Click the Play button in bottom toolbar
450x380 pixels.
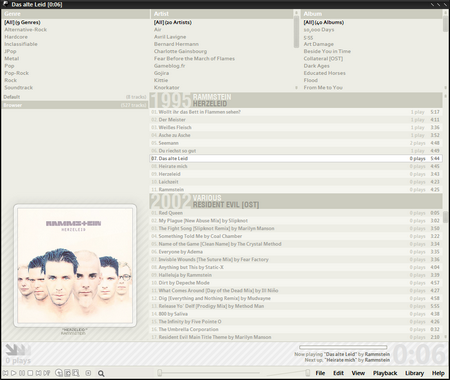(x=14, y=373)
